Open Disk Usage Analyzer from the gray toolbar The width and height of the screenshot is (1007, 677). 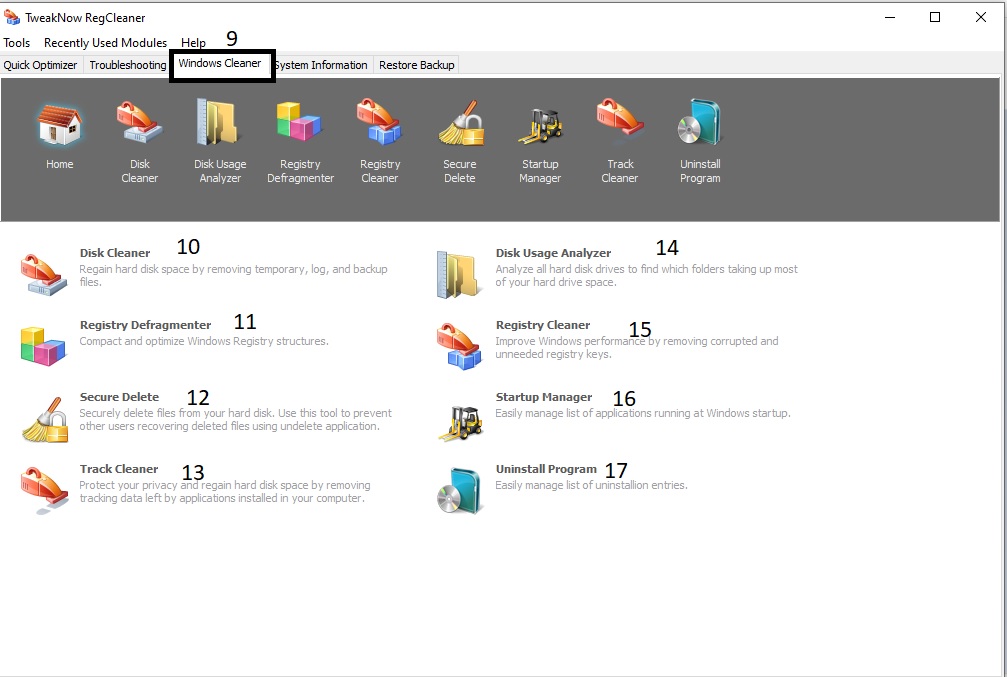click(x=219, y=122)
